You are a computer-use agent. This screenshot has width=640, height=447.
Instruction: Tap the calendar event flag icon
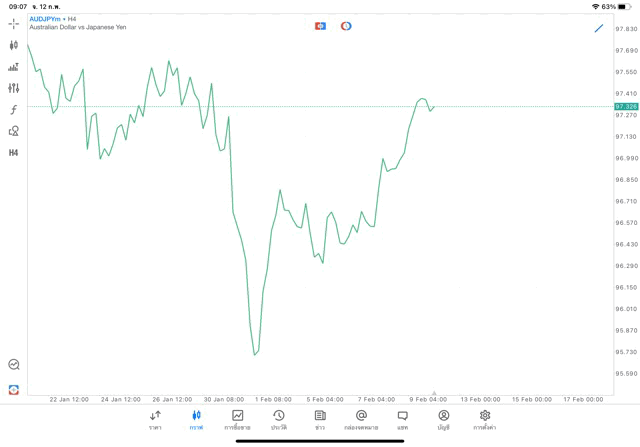[x=320, y=26]
